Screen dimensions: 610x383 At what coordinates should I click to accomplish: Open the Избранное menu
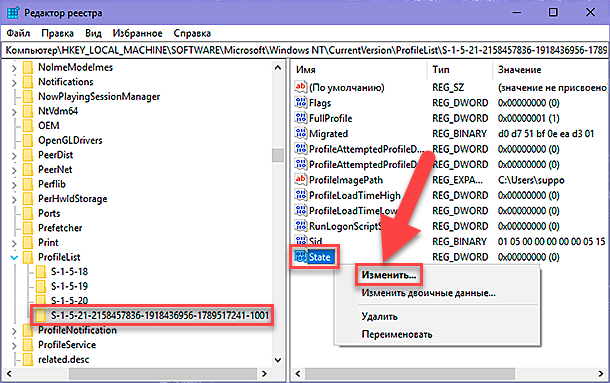point(137,33)
